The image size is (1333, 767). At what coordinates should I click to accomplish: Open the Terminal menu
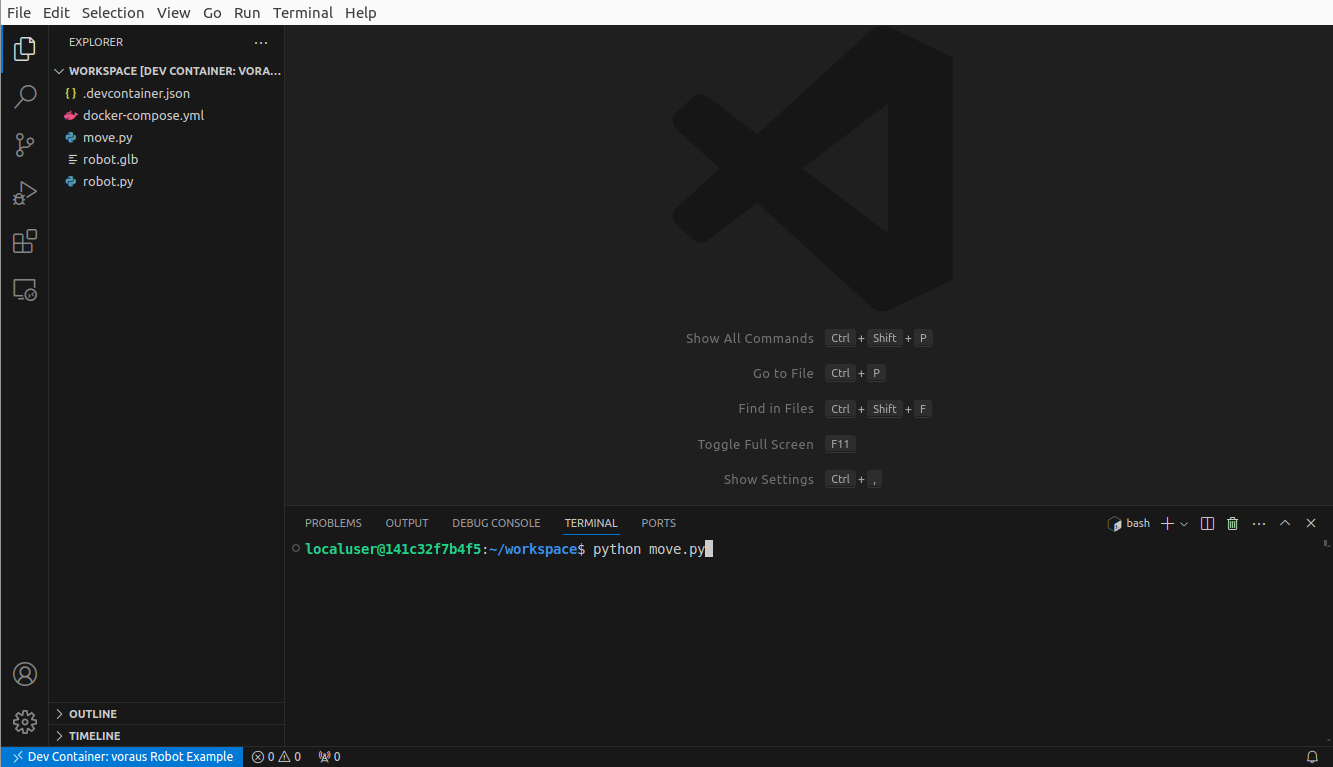(303, 13)
